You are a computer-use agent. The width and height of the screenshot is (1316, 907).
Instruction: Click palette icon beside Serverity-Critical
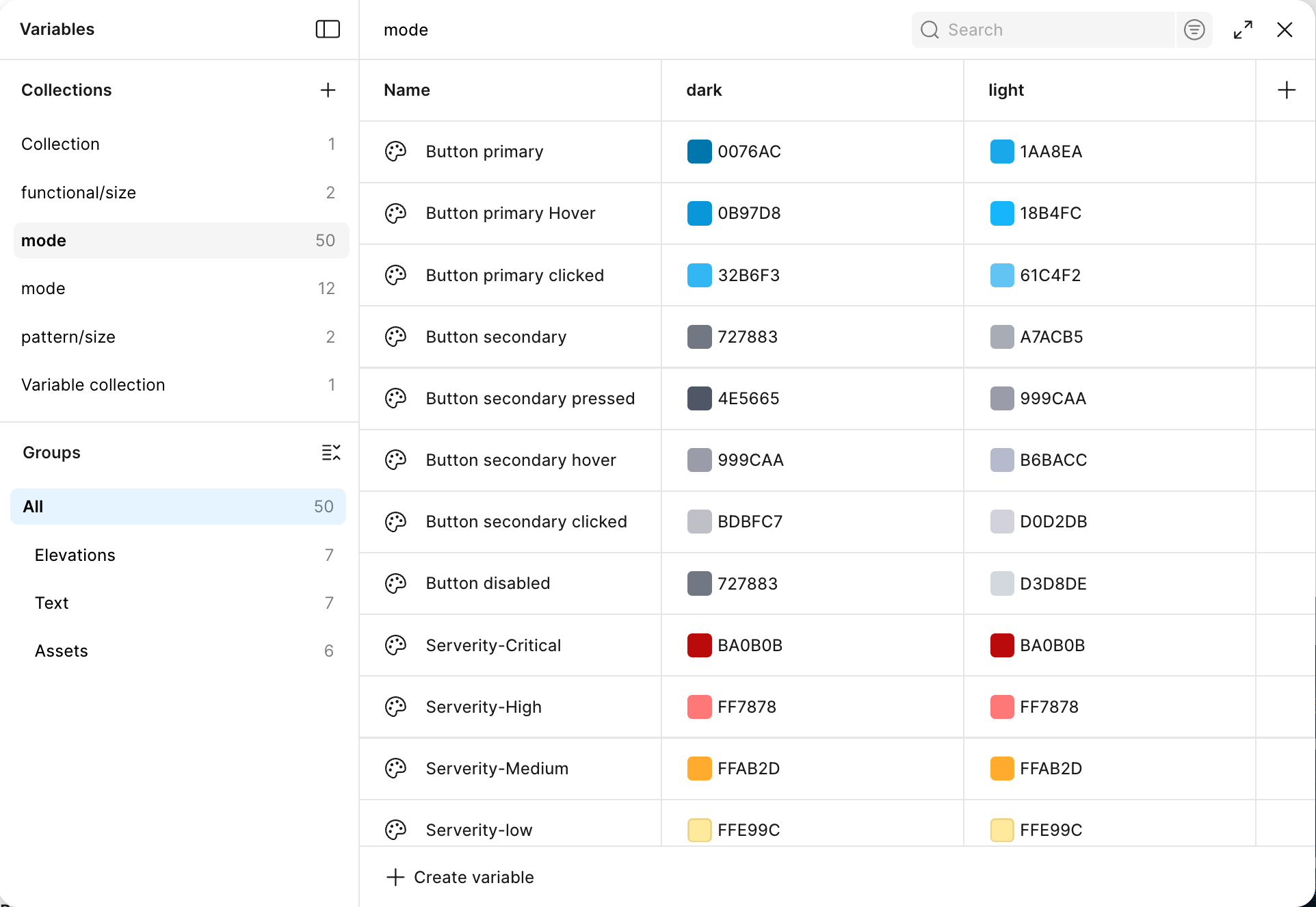coord(395,645)
